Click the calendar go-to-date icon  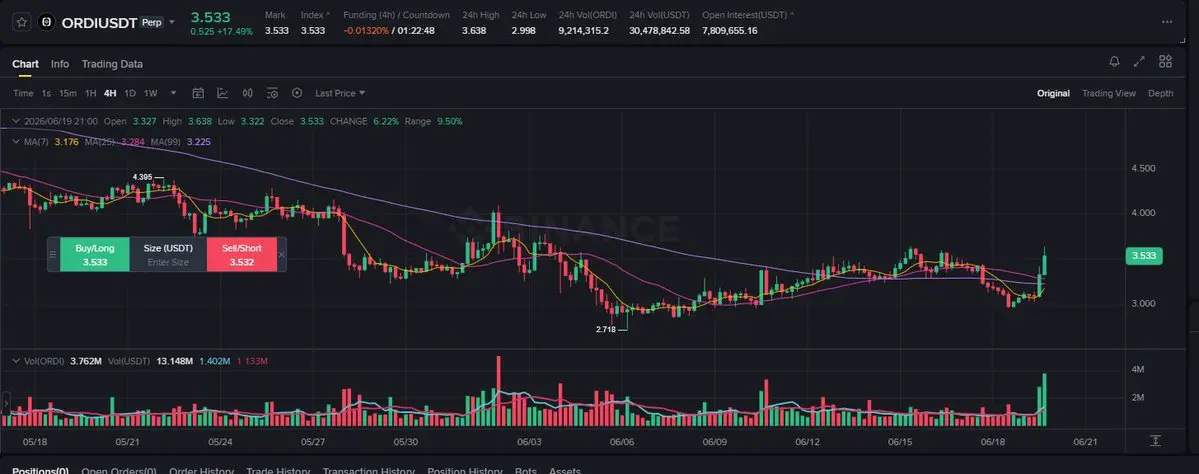(x=198, y=93)
